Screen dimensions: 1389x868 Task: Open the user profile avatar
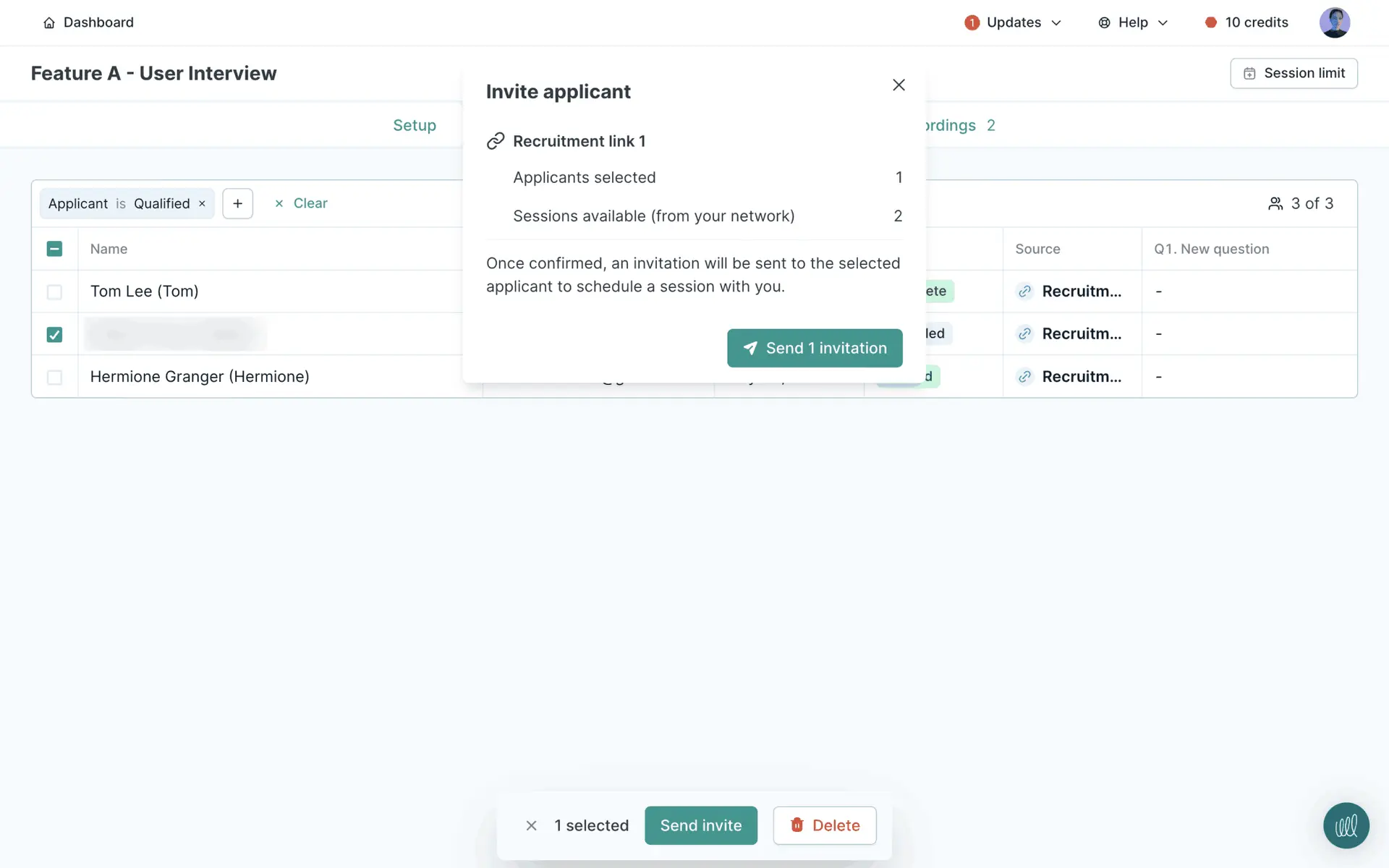click(1334, 23)
